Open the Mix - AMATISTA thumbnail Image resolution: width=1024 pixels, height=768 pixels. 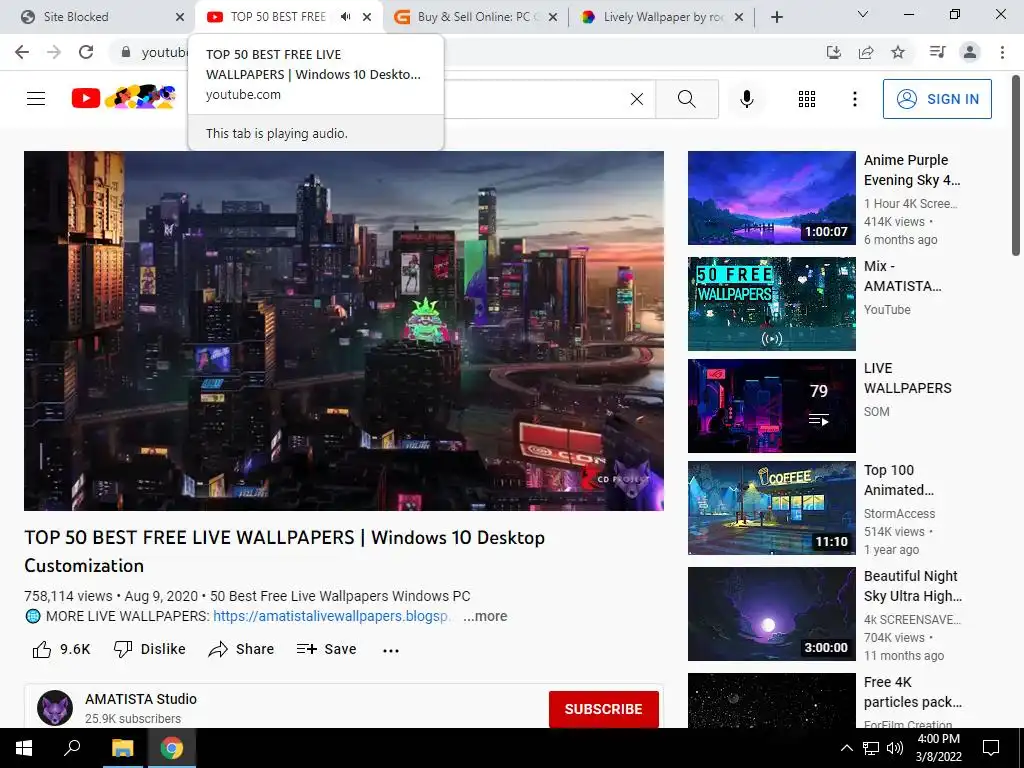coord(771,304)
